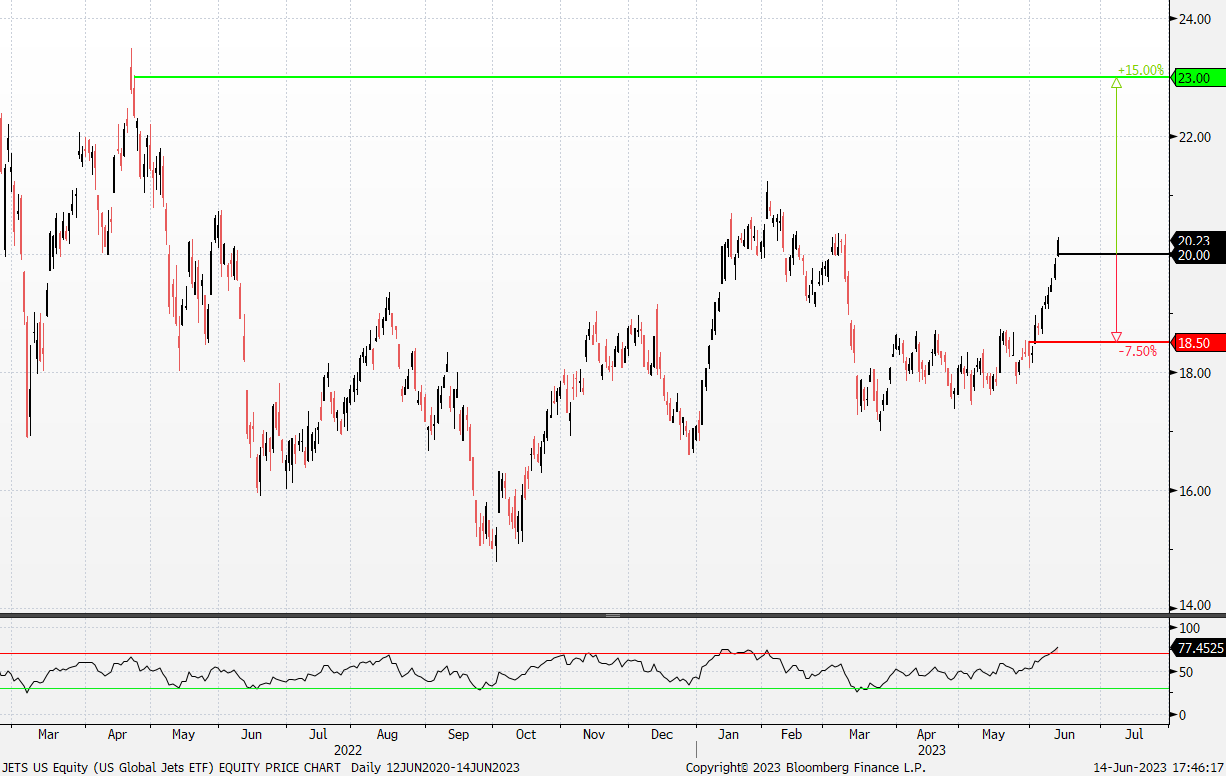This screenshot has height=776, width=1226.
Task: Click the black 20.00 horizontal line
Action: pos(1113,254)
